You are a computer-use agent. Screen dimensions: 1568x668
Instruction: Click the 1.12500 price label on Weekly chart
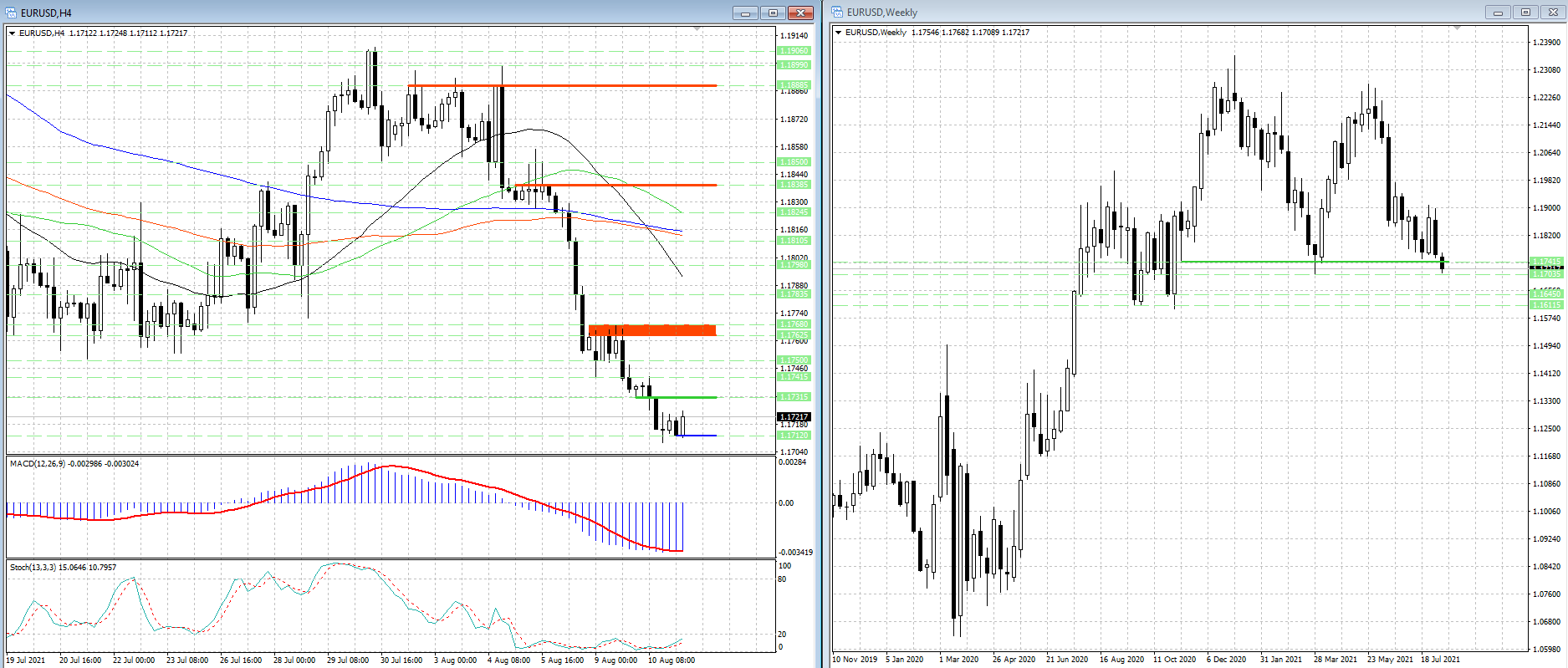click(x=1546, y=429)
